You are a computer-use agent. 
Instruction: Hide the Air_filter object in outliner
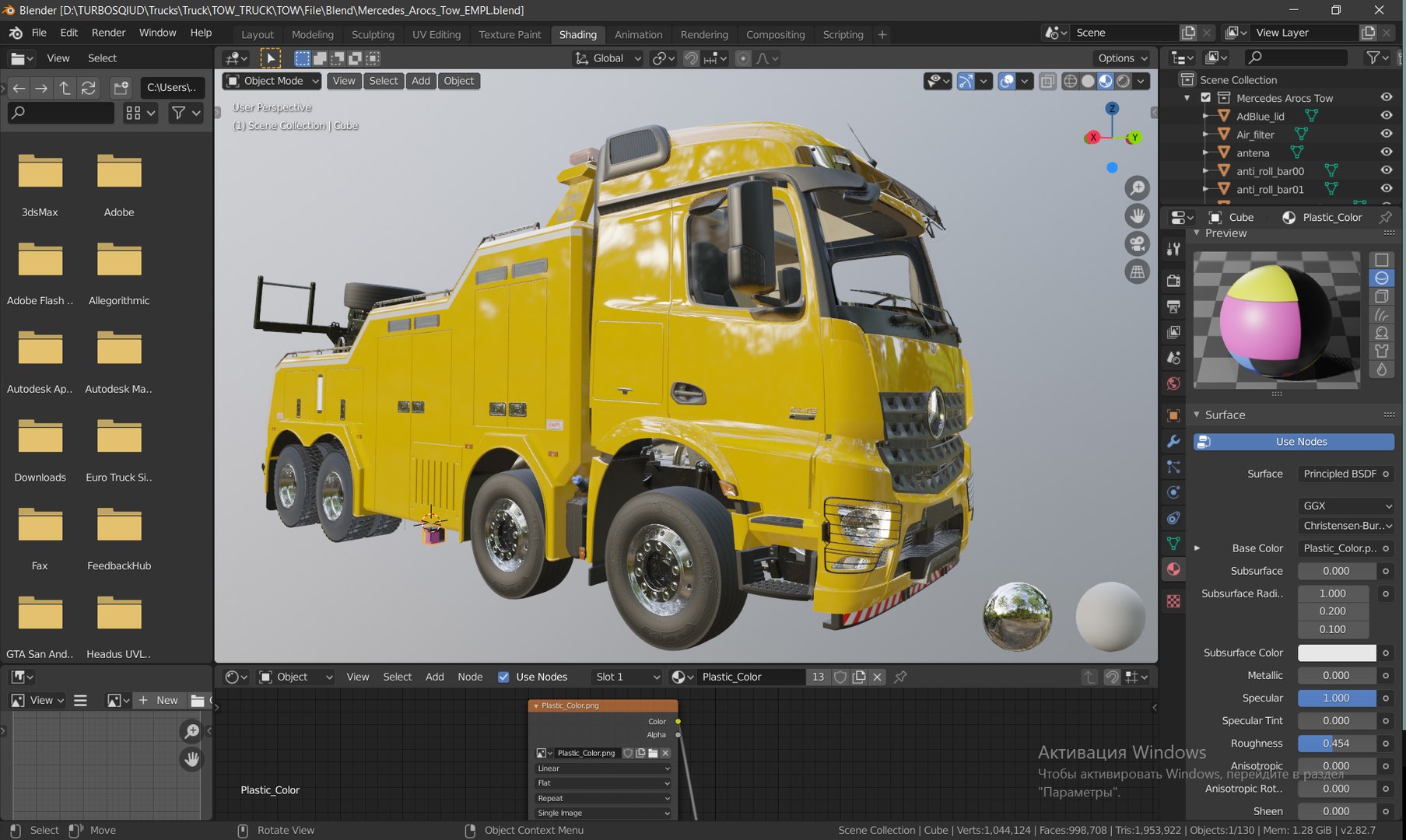[x=1387, y=134]
